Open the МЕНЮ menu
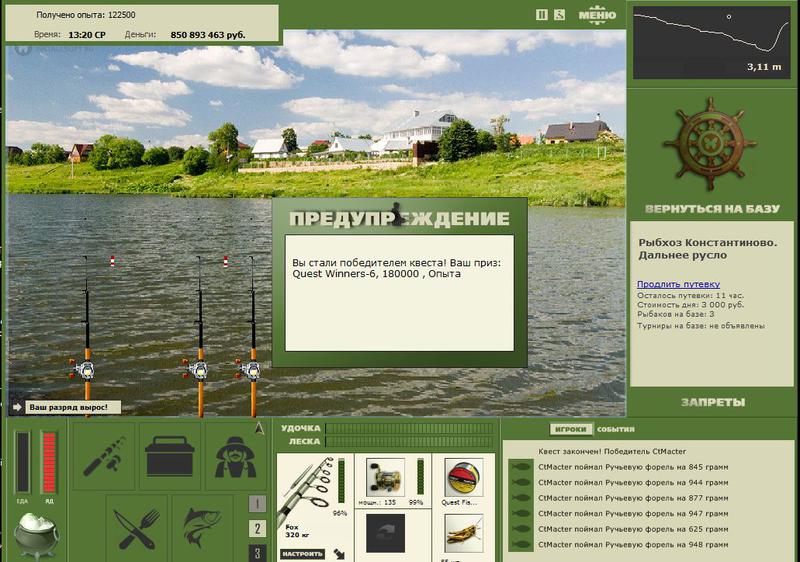 pos(597,15)
